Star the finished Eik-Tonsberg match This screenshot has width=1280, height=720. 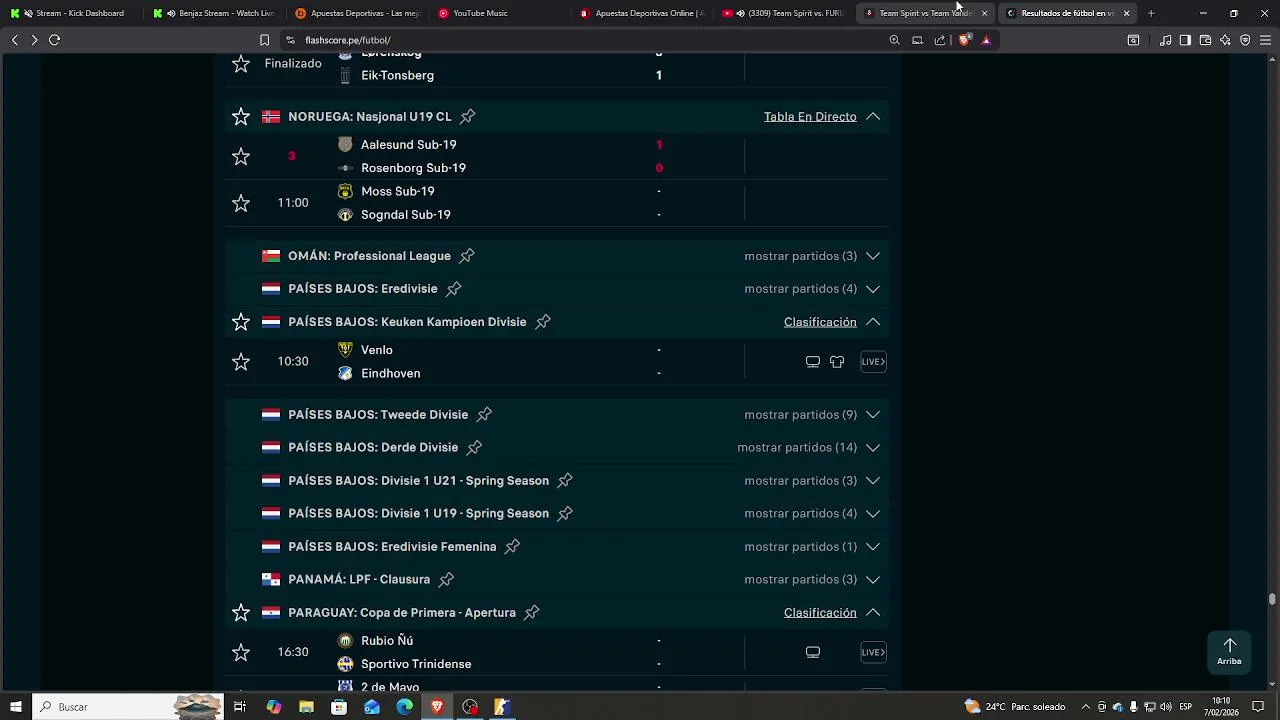[x=241, y=64]
